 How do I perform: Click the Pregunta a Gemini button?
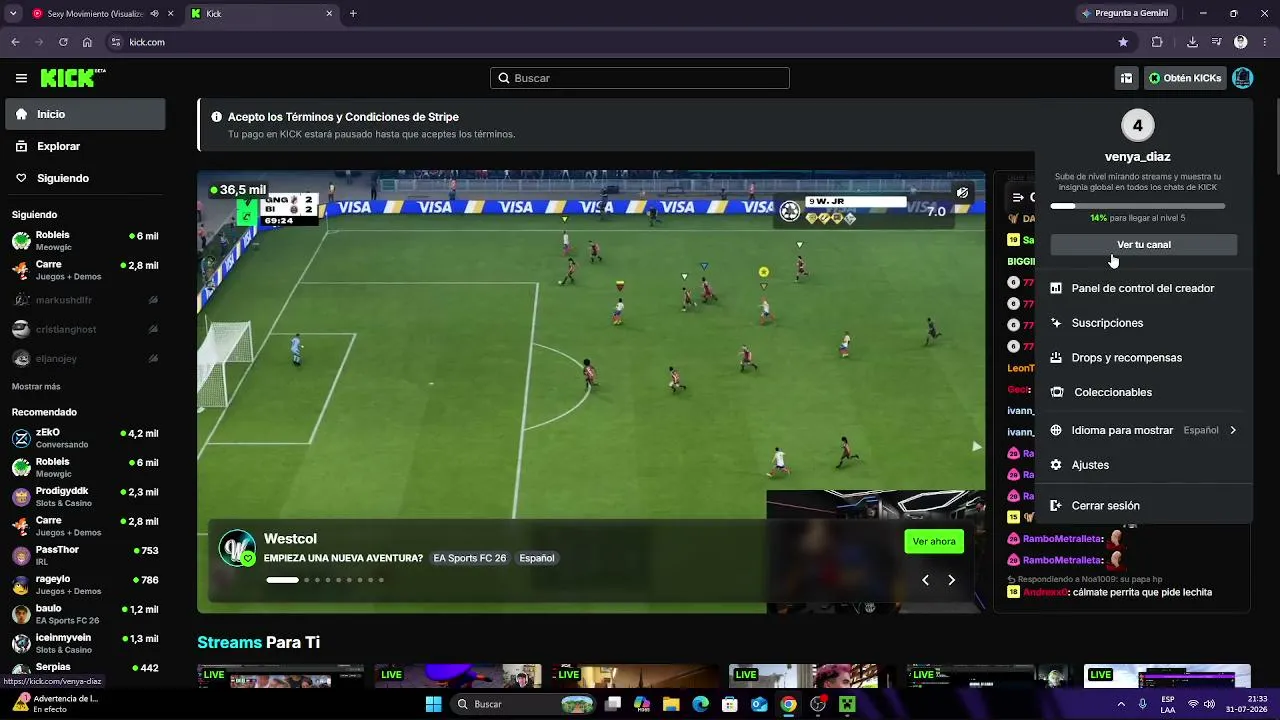[x=1125, y=14]
